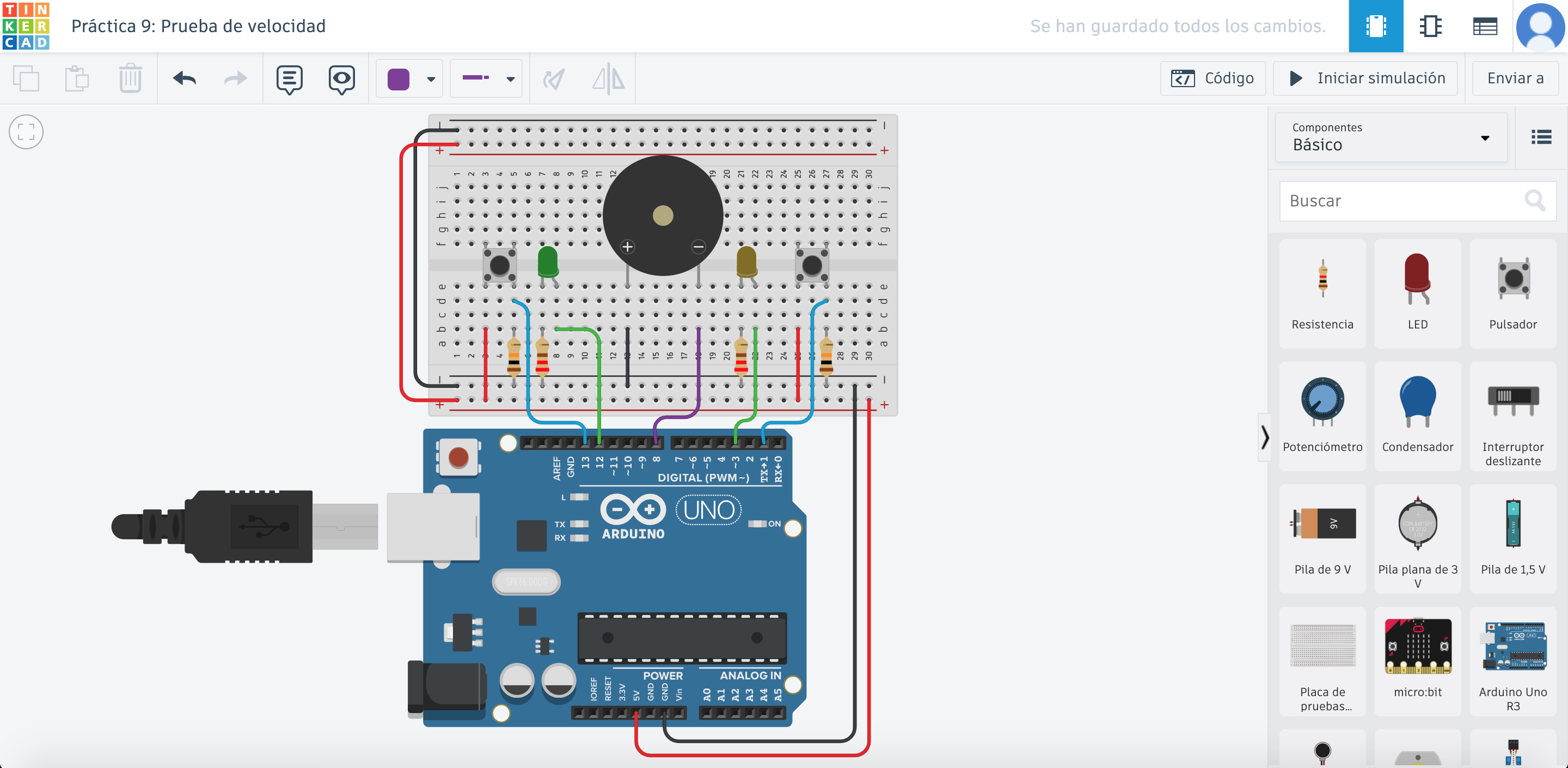Switch to circuit view button
The width and height of the screenshot is (1568, 768).
coord(1376,26)
